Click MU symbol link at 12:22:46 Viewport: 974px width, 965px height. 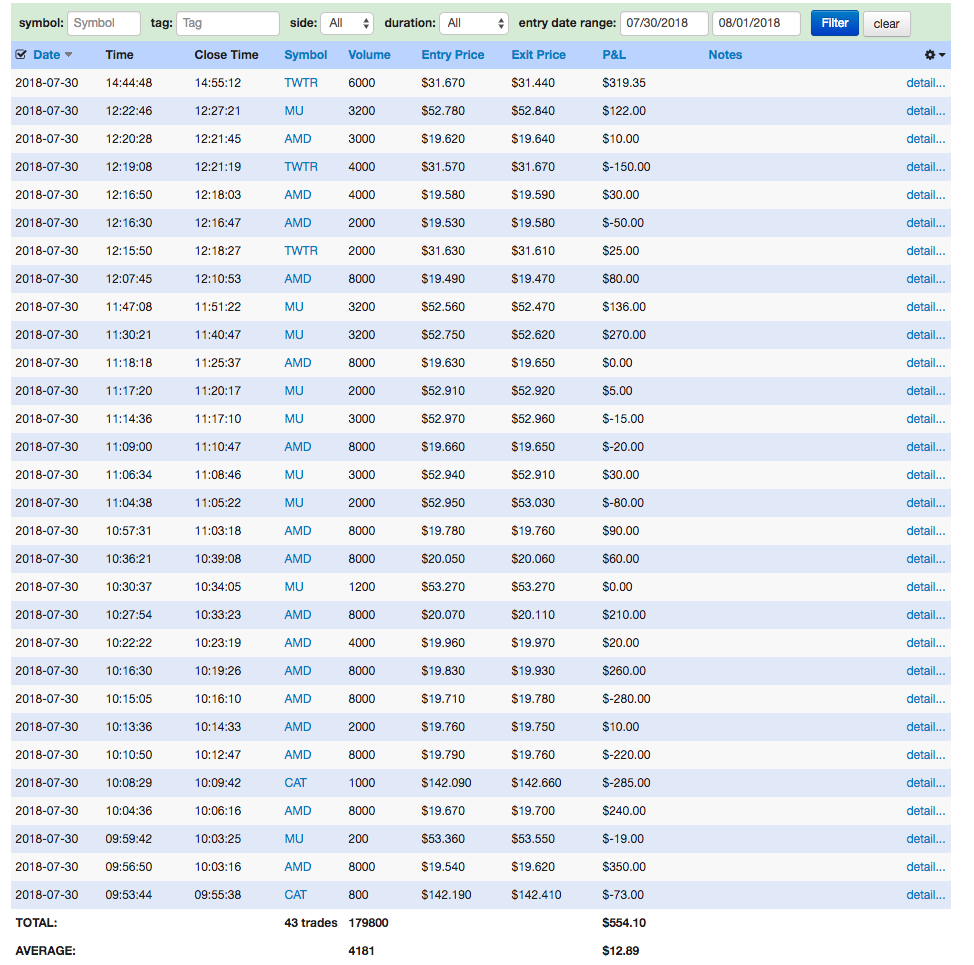[294, 111]
